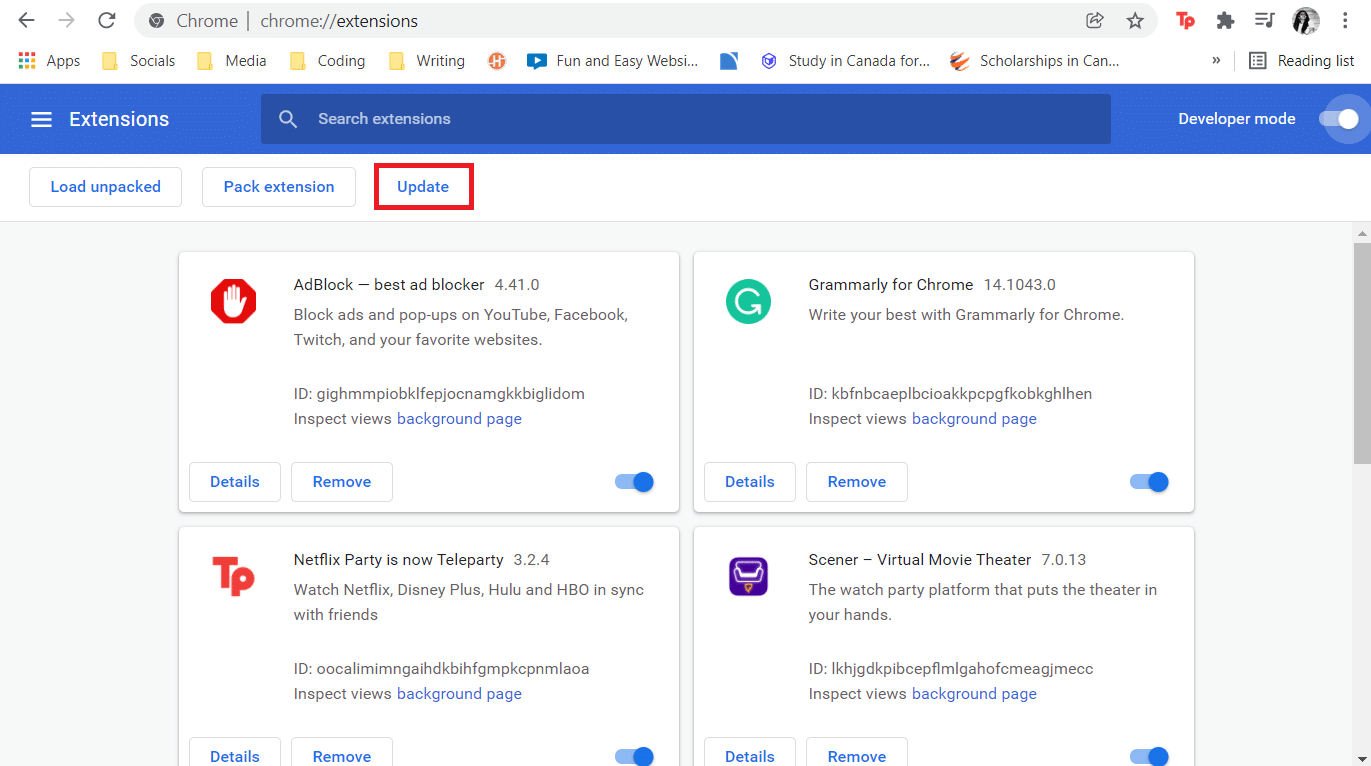The height and width of the screenshot is (766, 1371).
Task: Inspect Teleparty background page link
Action: click(459, 694)
